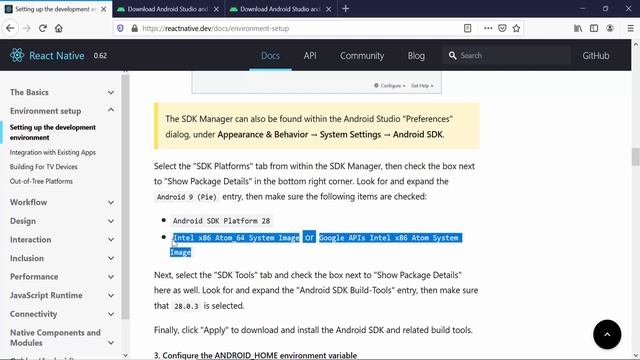Open the Firefox hamburger menu
Viewport: 640px width, 360px height.
630,28
